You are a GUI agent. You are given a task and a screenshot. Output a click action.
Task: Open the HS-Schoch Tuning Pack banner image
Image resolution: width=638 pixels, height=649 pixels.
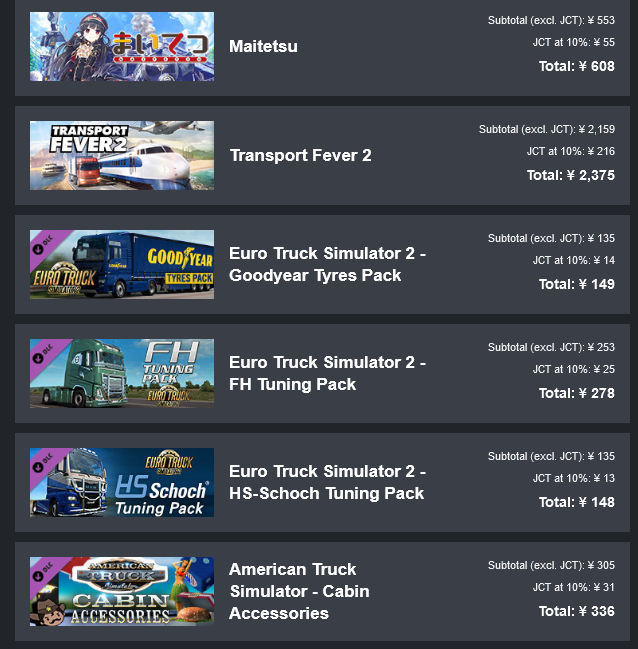[122, 482]
